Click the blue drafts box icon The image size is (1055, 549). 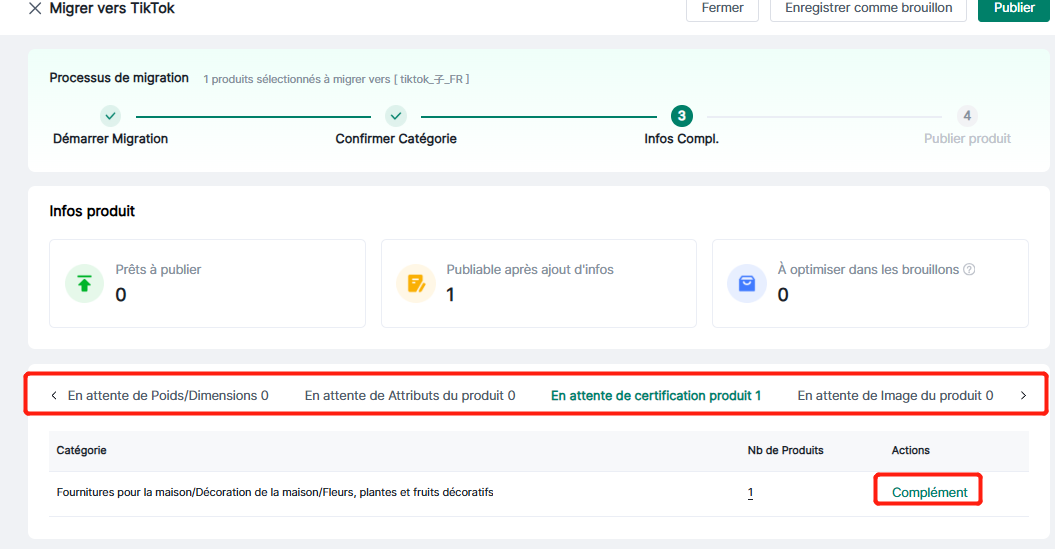pyautogui.click(x=746, y=284)
